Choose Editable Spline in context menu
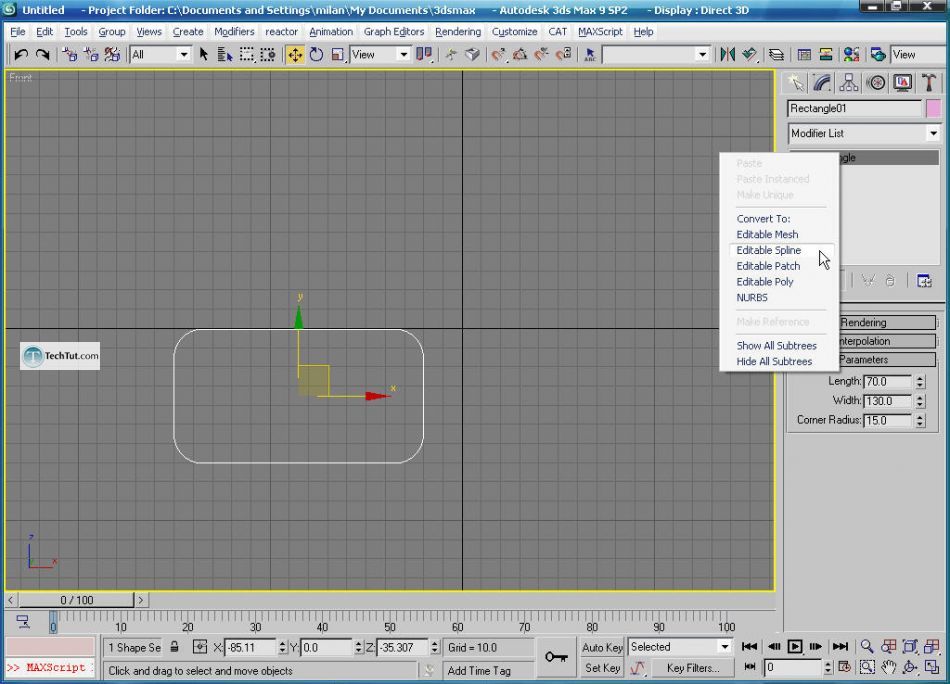This screenshot has height=684, width=950. pyautogui.click(x=768, y=250)
